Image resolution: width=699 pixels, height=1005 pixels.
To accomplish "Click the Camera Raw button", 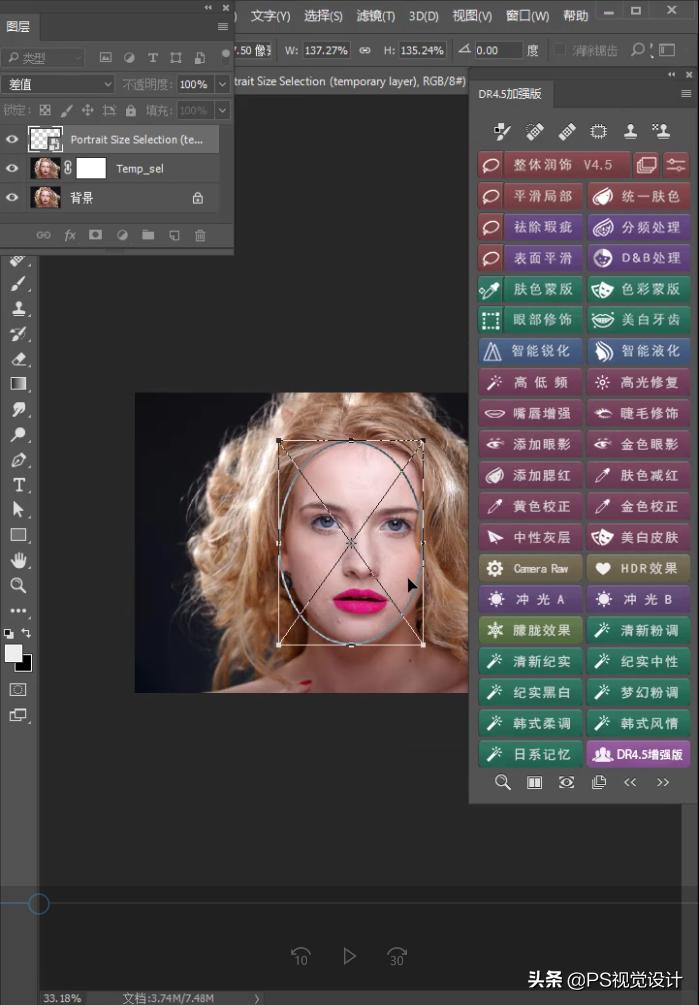I will (x=529, y=568).
